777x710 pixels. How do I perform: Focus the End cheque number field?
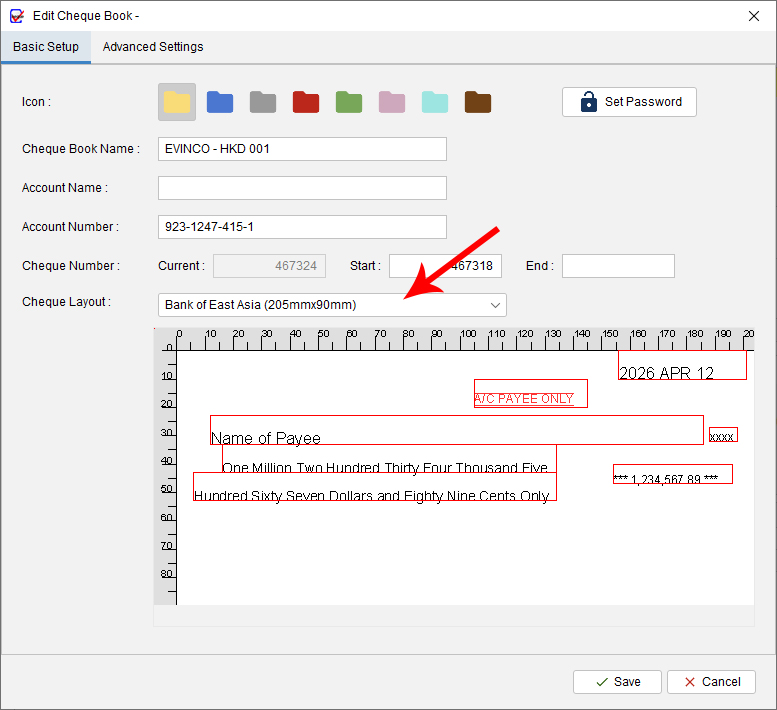[x=618, y=266]
